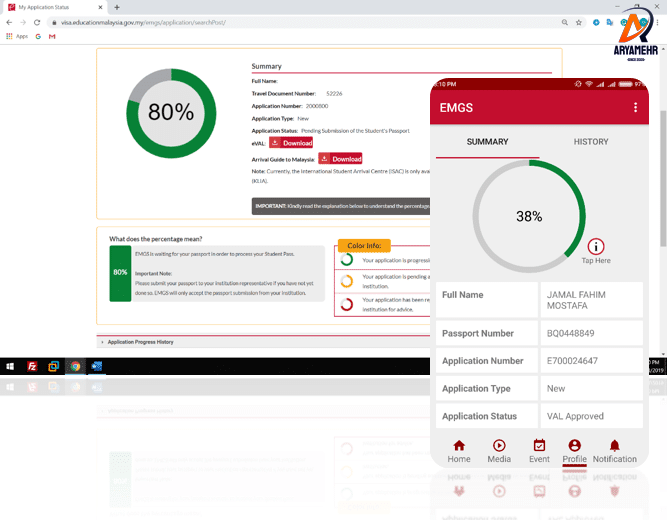Screen dimensions: 667x520
Task: Click the EMGS app title
Action: tap(456, 108)
